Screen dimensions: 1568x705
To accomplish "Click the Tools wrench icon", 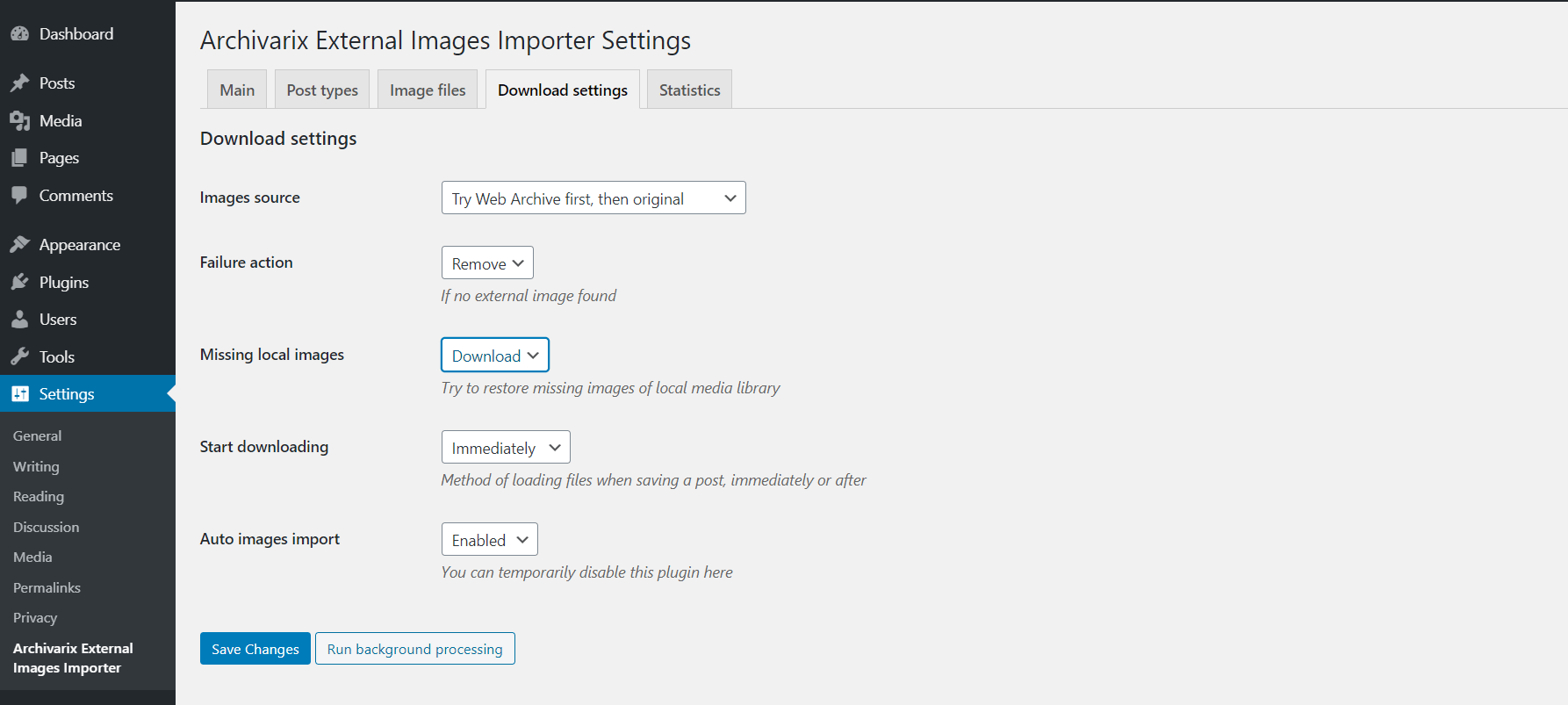I will [x=19, y=357].
